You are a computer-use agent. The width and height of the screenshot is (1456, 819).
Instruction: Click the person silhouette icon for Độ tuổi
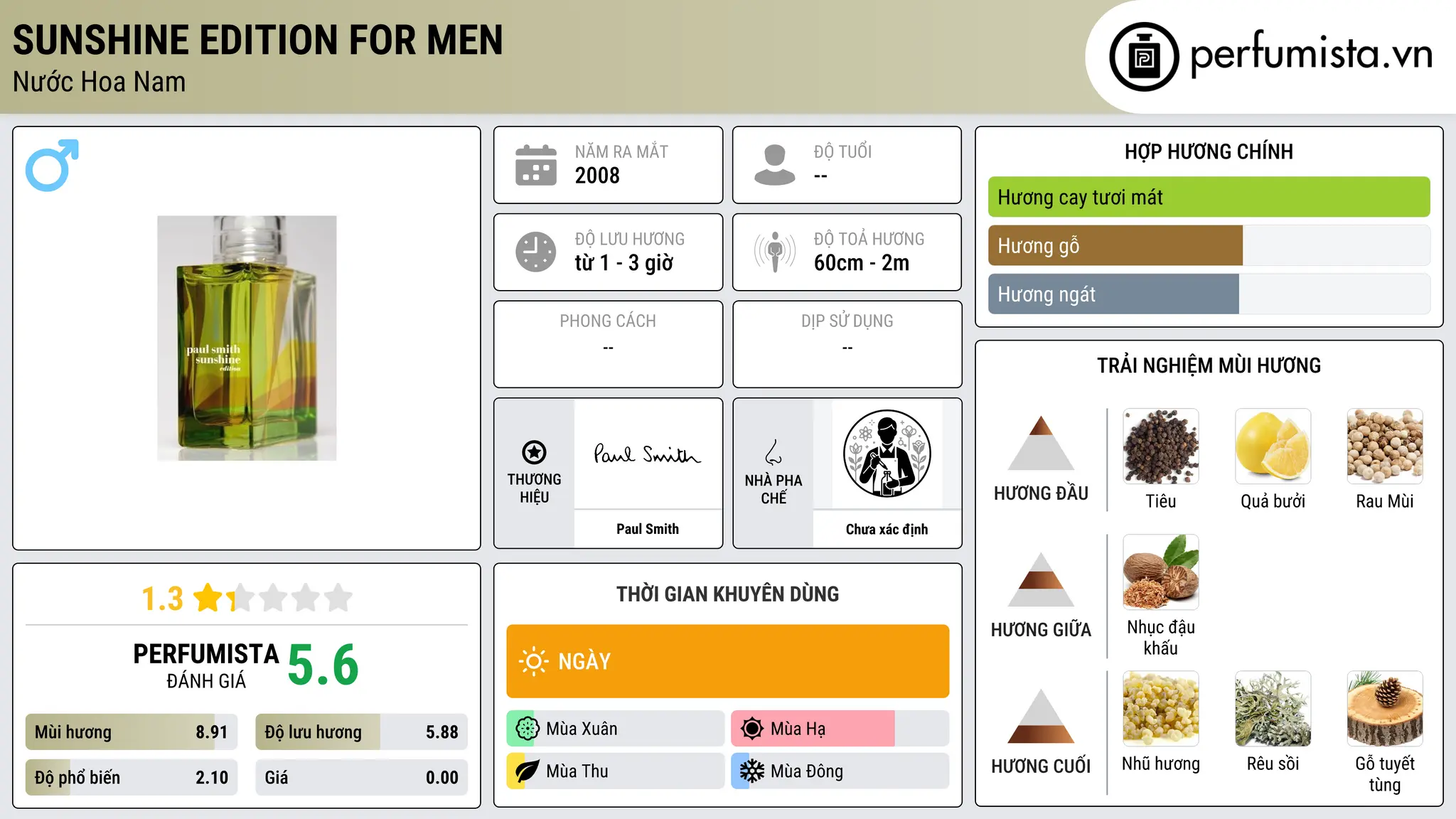click(x=774, y=165)
